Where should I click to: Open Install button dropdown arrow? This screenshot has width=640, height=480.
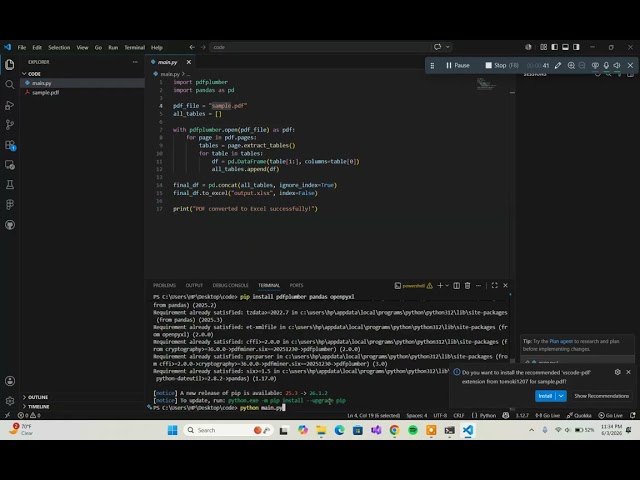[x=561, y=396]
